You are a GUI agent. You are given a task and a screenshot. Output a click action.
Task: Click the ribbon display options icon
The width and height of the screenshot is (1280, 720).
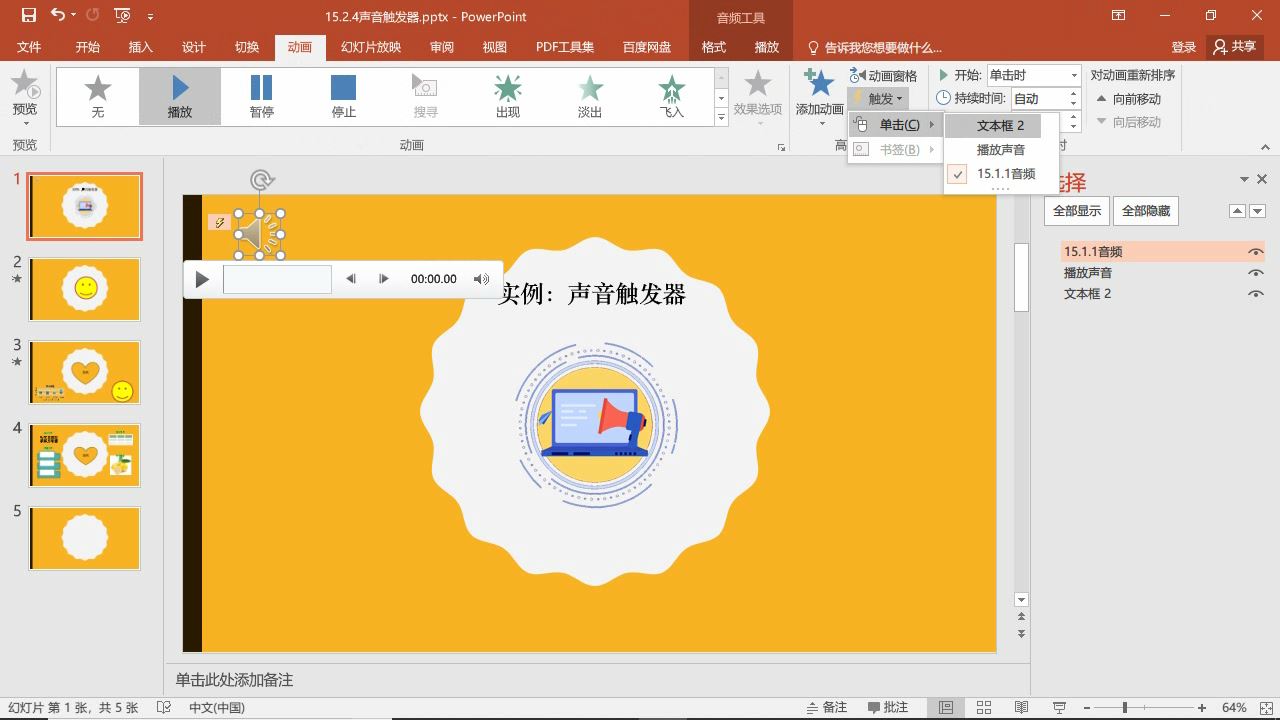(1118, 15)
